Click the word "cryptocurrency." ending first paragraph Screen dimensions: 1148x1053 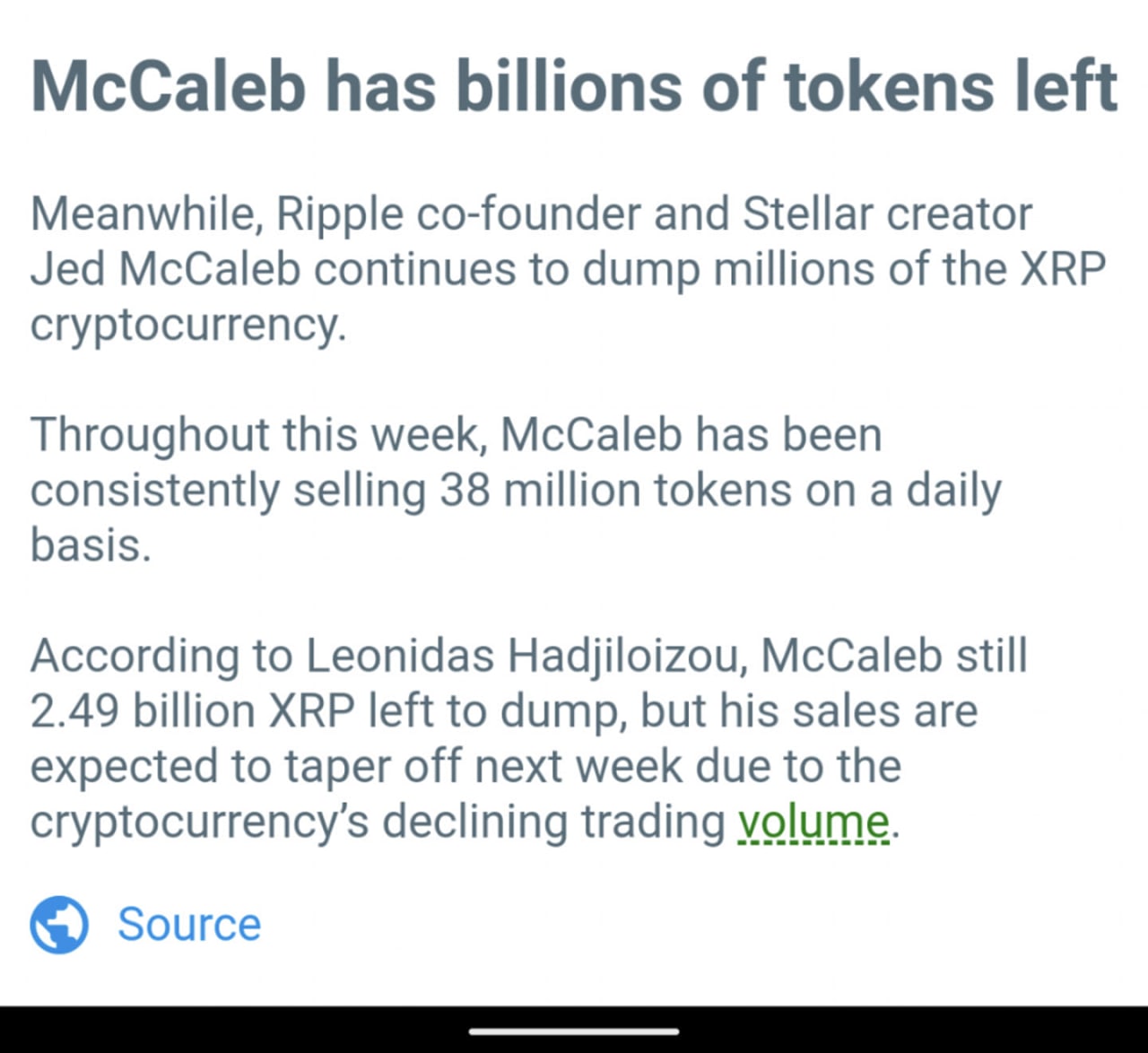188,325
